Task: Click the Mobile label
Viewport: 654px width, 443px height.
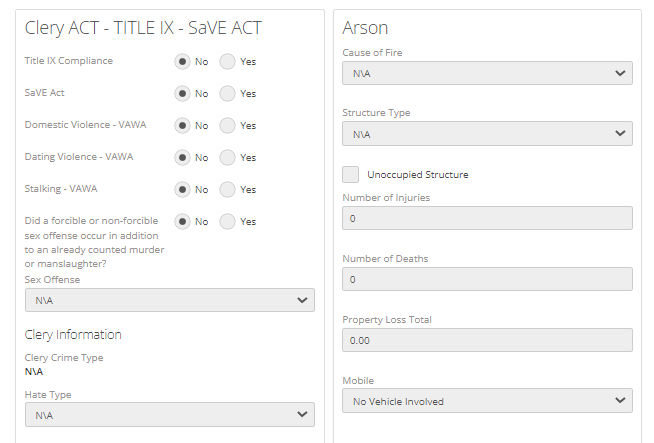Action: (358, 380)
